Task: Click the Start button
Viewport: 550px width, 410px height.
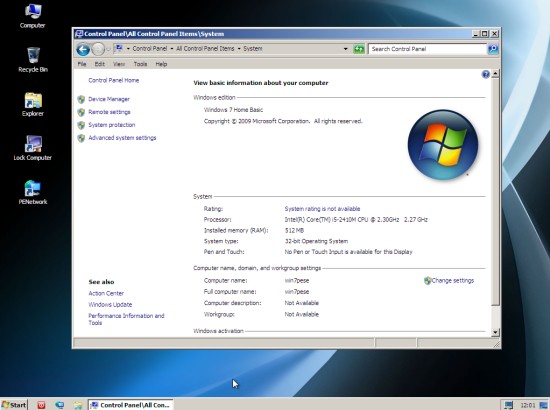Action: [14, 405]
